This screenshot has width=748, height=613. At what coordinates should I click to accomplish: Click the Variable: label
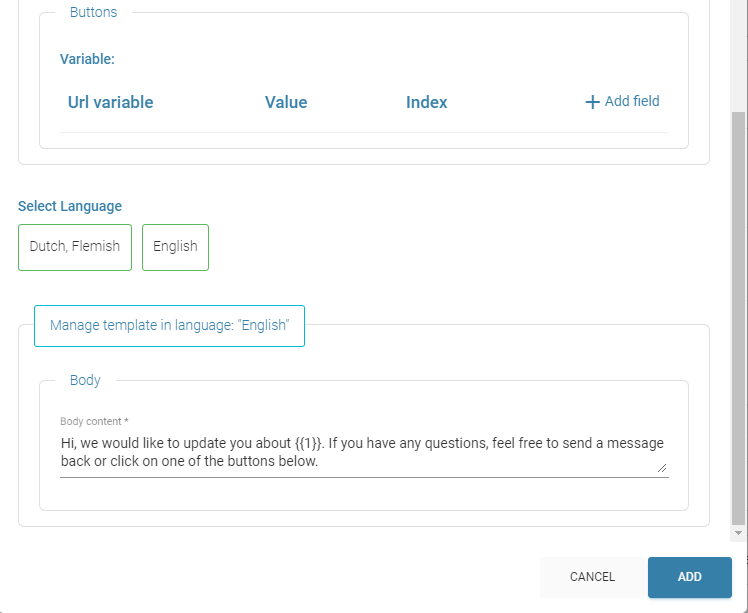tap(87, 59)
